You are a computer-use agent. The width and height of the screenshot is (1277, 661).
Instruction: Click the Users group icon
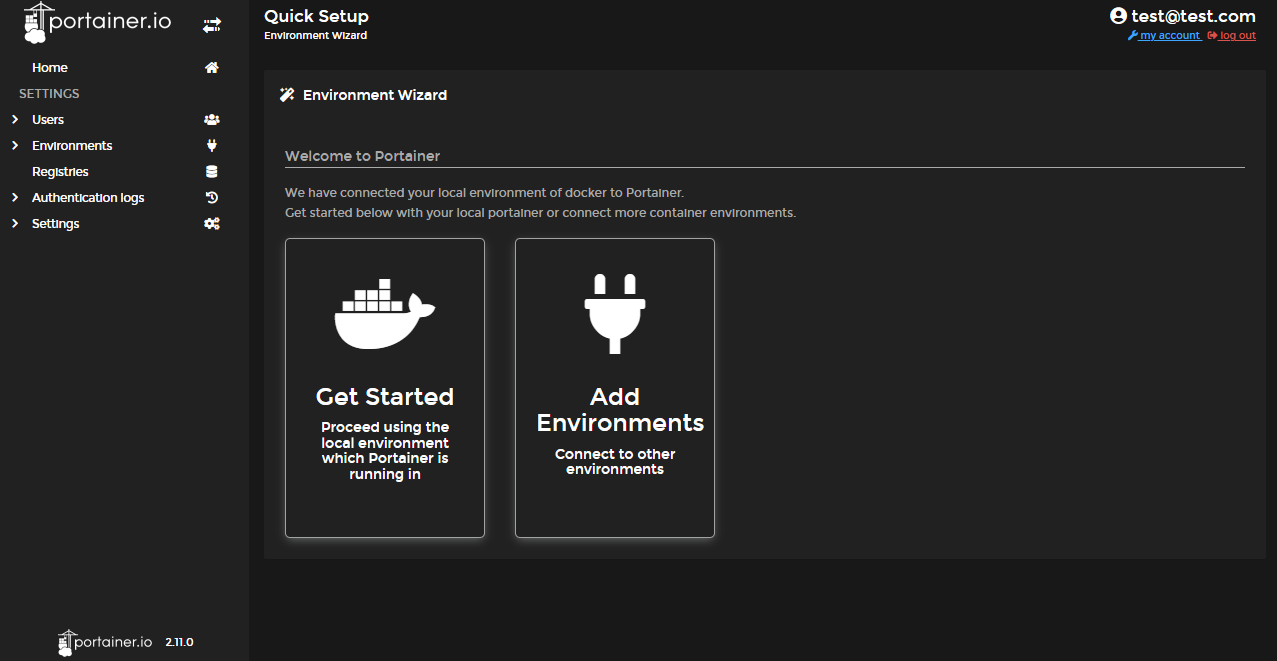tap(212, 120)
